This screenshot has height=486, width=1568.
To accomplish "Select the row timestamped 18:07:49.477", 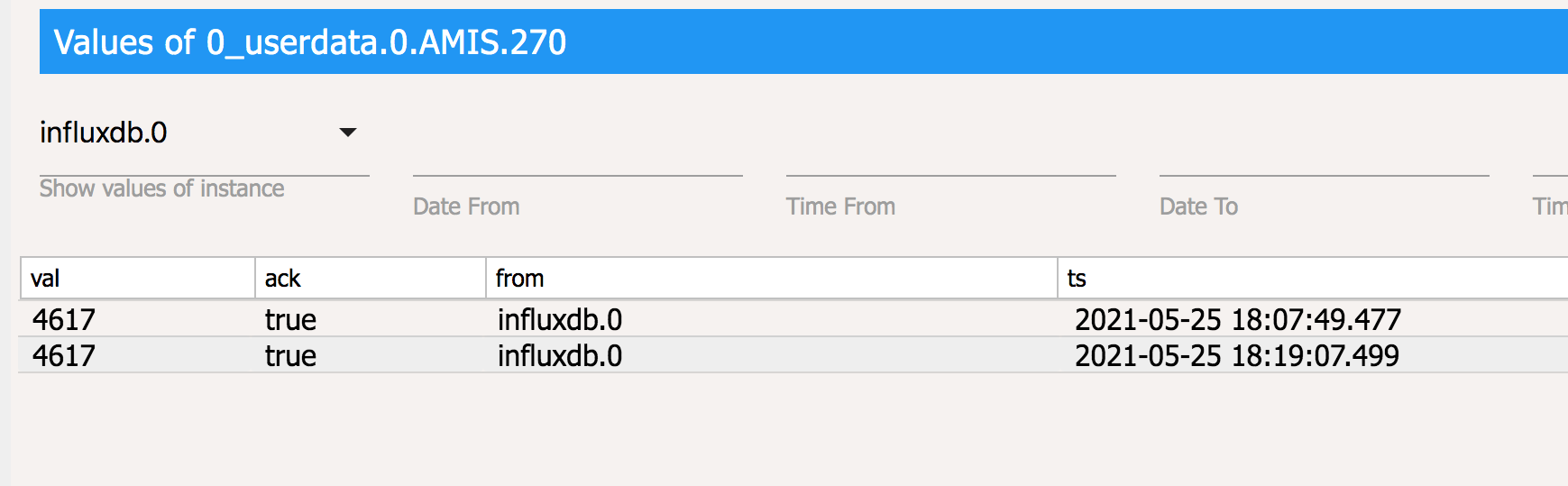I will point(1237,319).
